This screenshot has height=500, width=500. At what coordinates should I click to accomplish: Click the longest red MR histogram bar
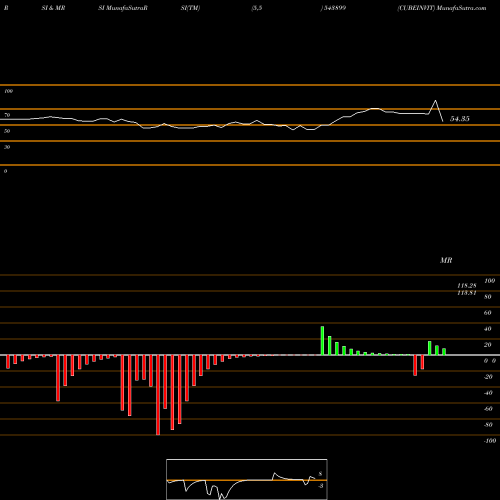click(x=158, y=395)
